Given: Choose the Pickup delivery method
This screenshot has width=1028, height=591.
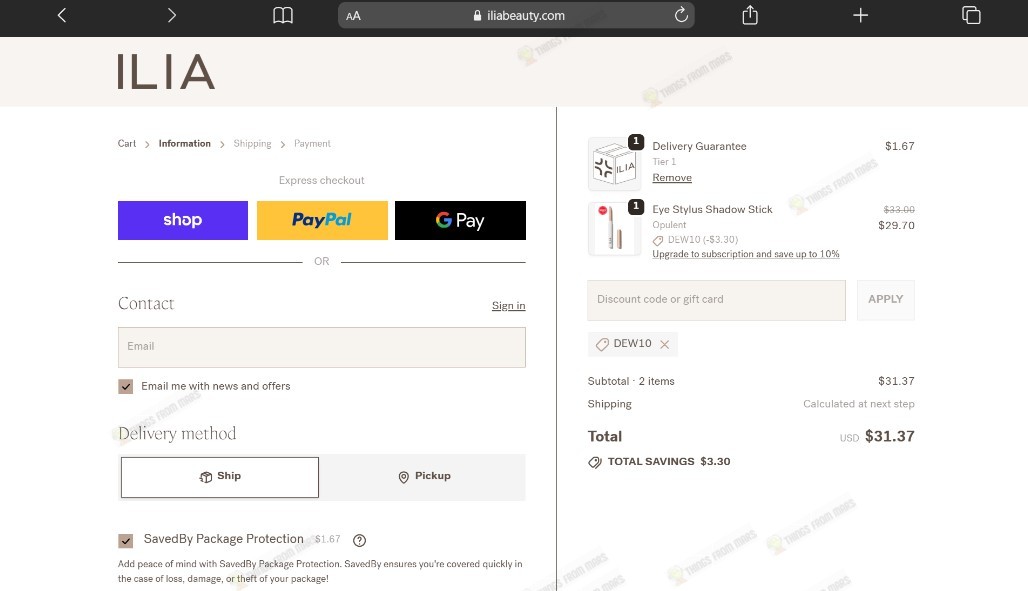Looking at the screenshot, I should (424, 477).
